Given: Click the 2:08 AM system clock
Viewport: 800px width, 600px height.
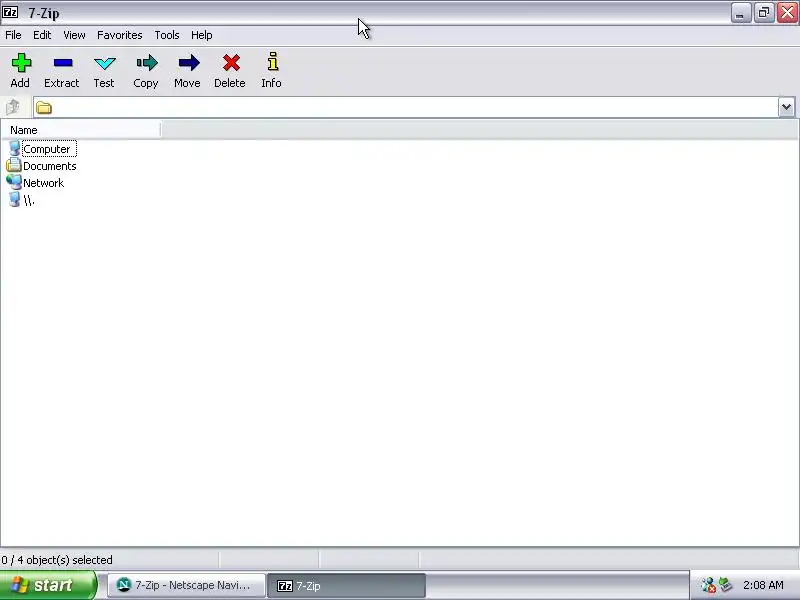Looking at the screenshot, I should point(763,585).
